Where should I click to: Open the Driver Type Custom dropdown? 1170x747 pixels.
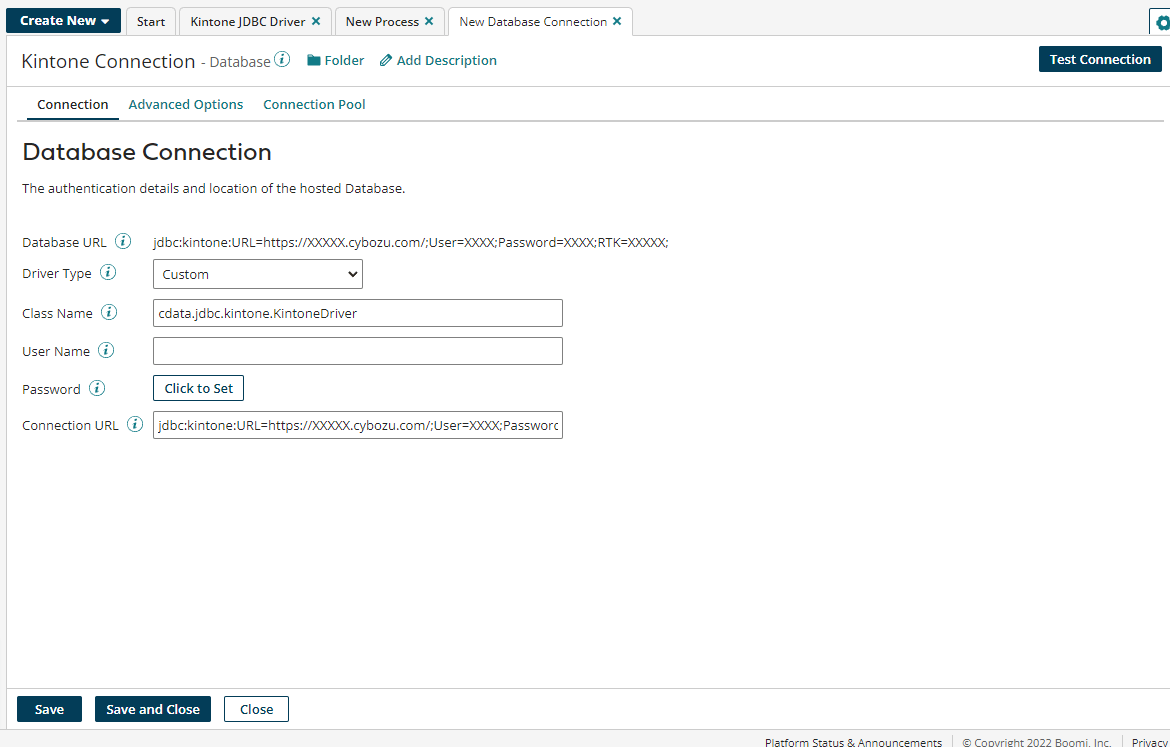(257, 274)
